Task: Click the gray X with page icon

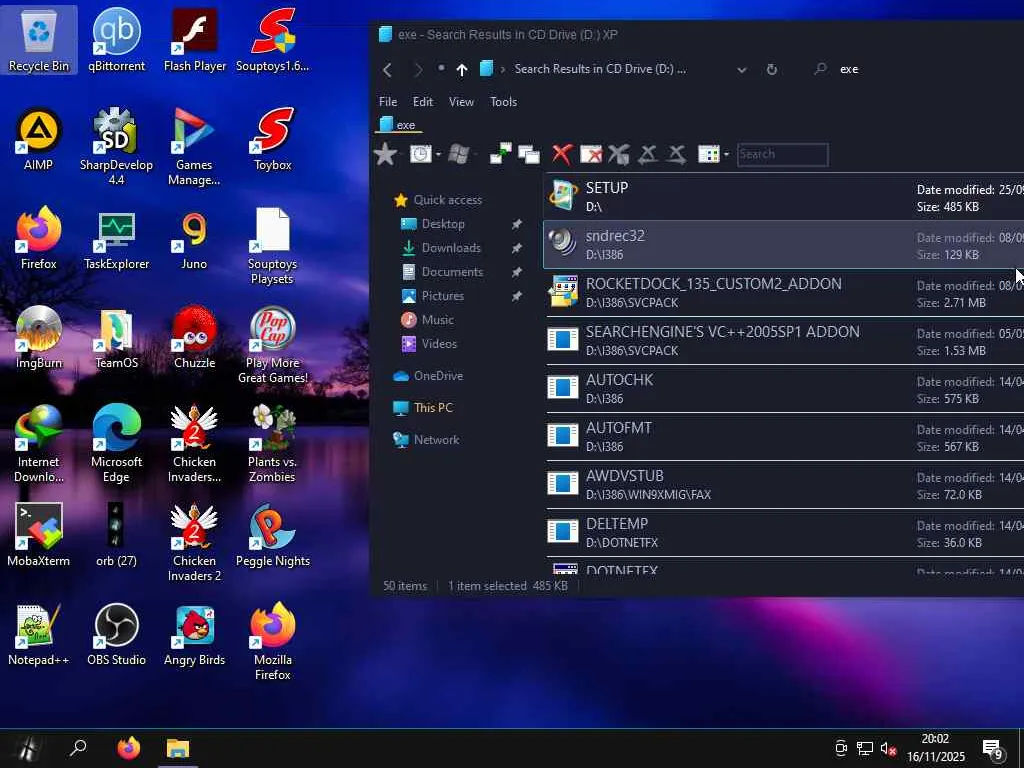Action: [618, 154]
